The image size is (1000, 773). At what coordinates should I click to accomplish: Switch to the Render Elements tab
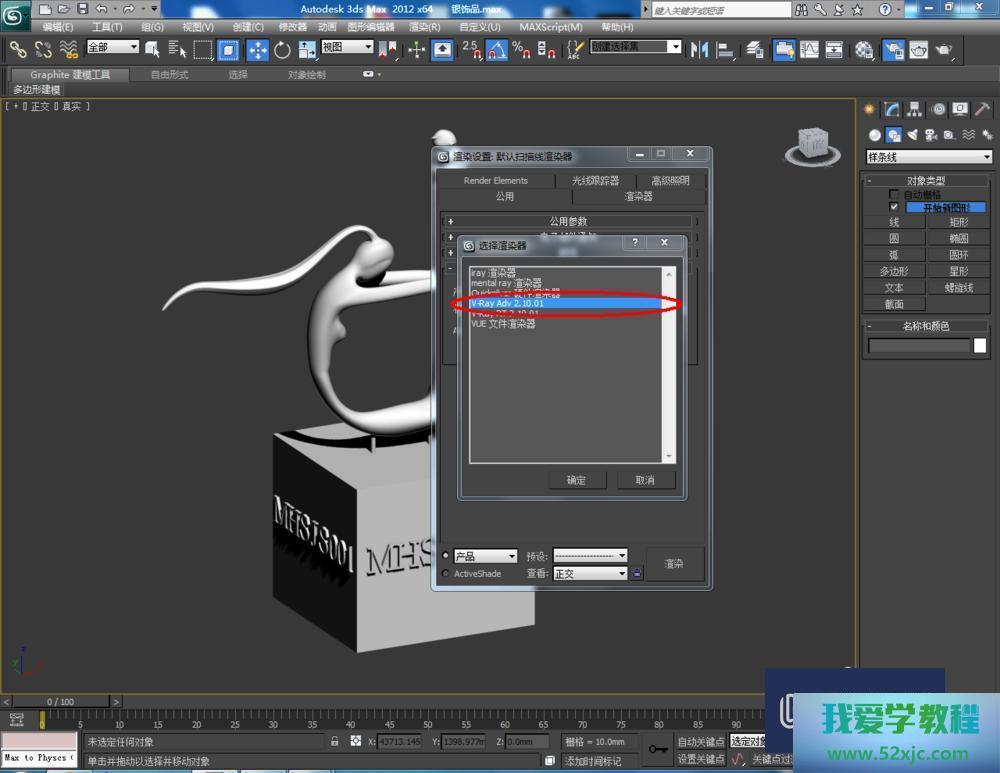(x=495, y=181)
